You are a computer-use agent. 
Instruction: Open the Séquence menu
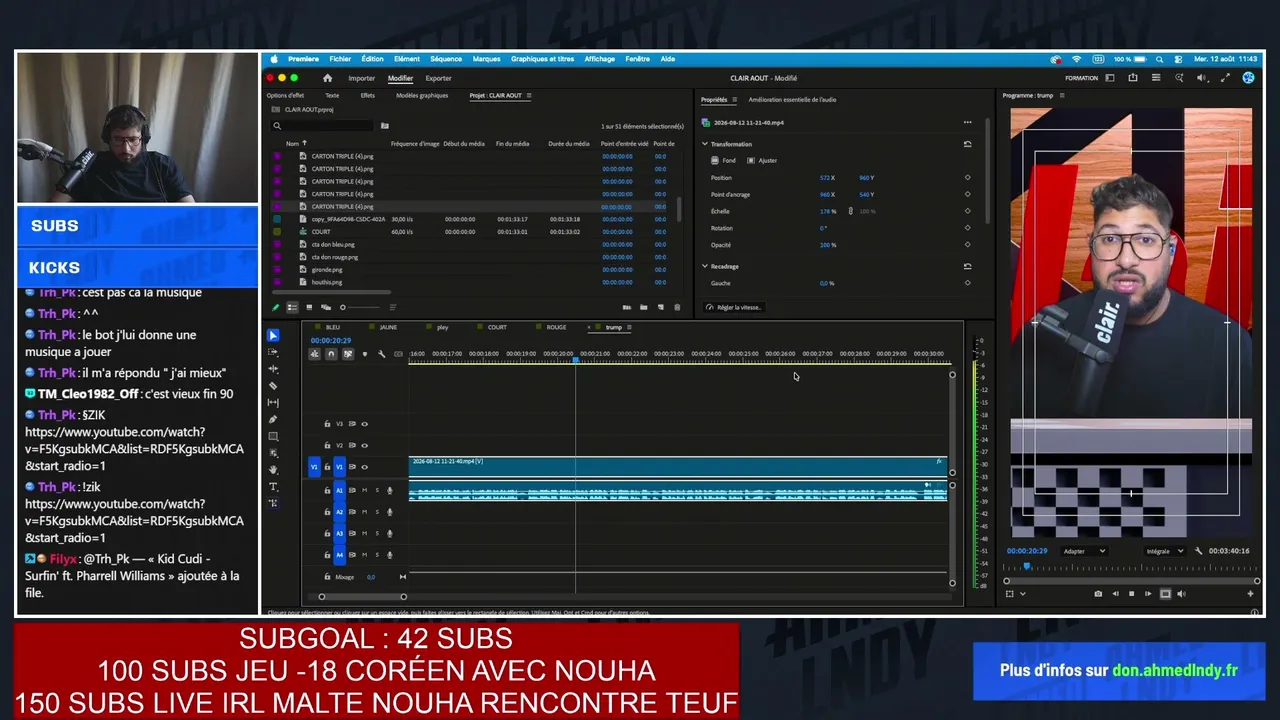point(446,59)
